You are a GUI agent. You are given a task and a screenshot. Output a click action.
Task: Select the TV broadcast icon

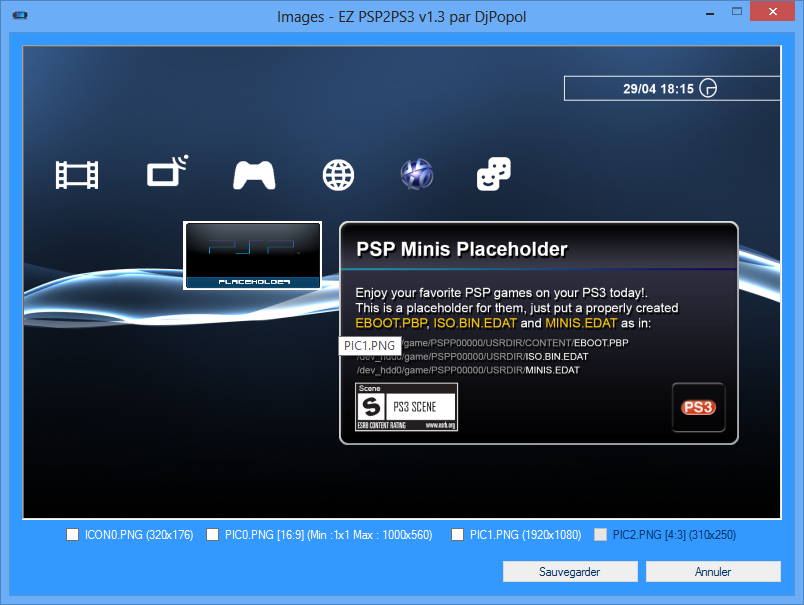coord(168,171)
